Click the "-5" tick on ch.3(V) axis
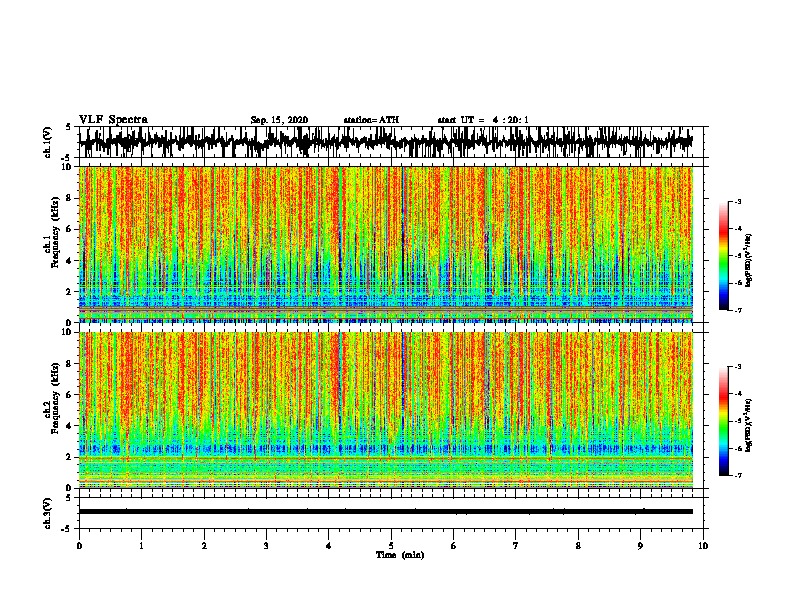This screenshot has width=792, height=612. 67,529
